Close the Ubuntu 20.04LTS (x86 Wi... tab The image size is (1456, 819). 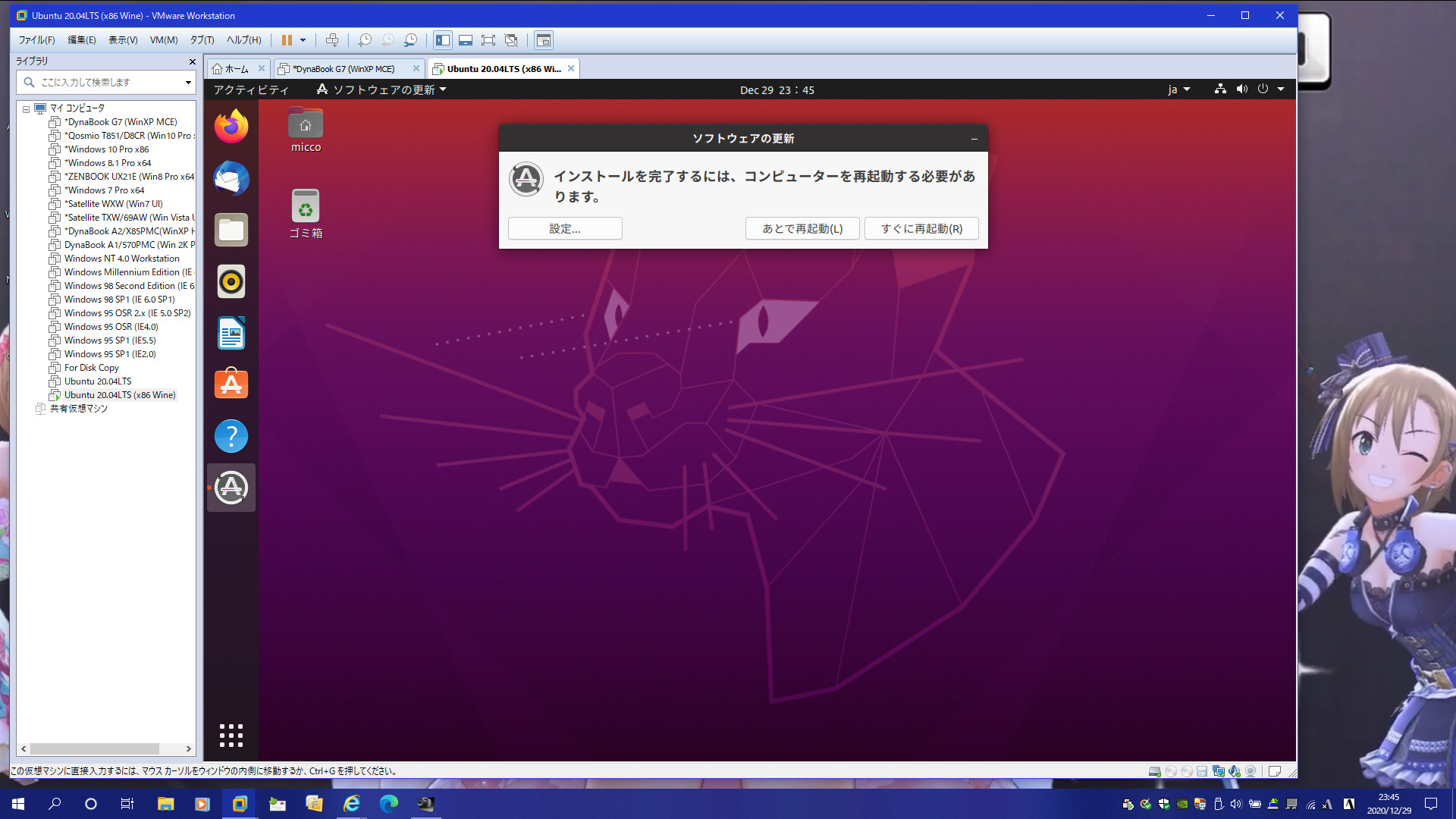[x=571, y=68]
